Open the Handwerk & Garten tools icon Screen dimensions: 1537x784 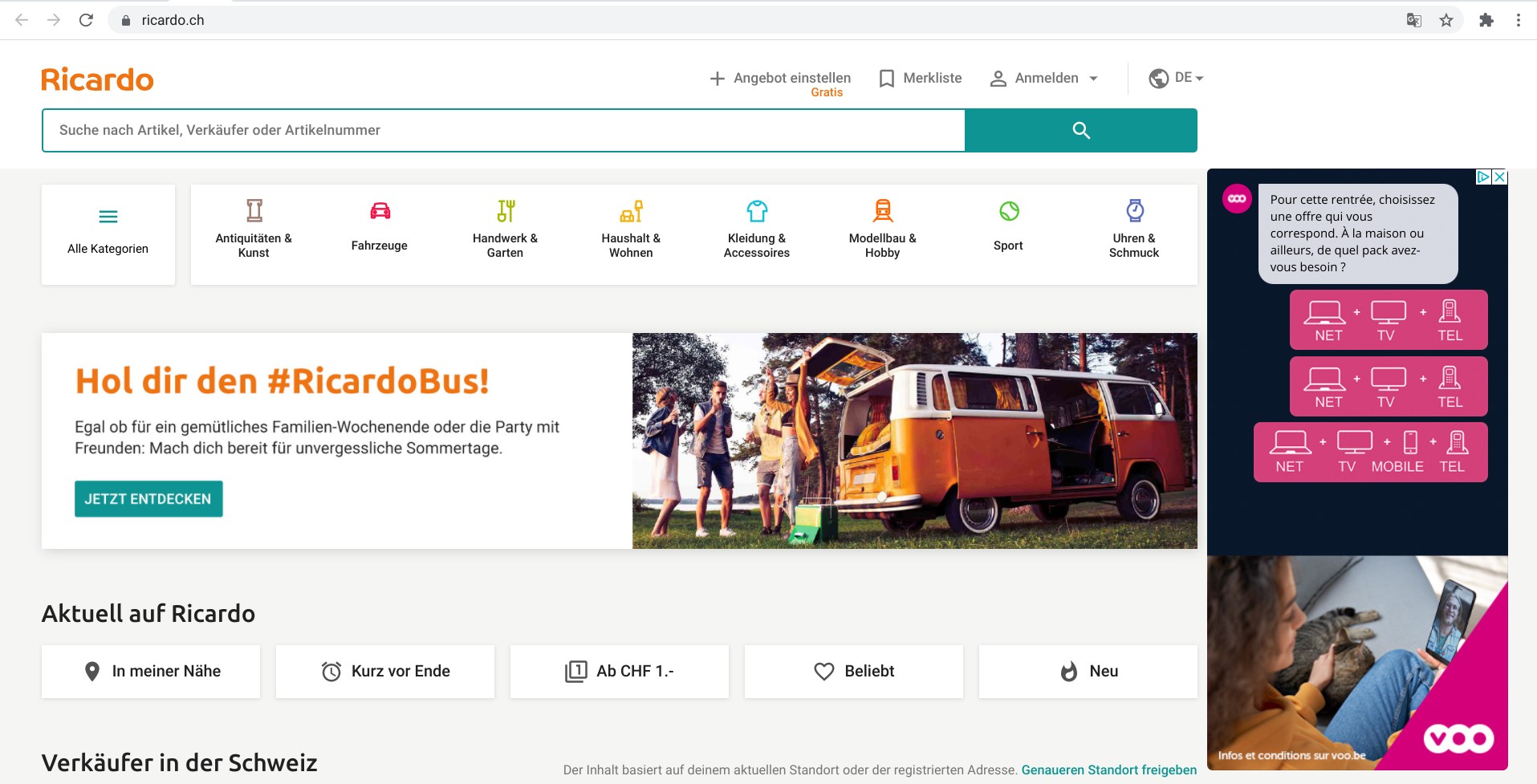tap(505, 211)
